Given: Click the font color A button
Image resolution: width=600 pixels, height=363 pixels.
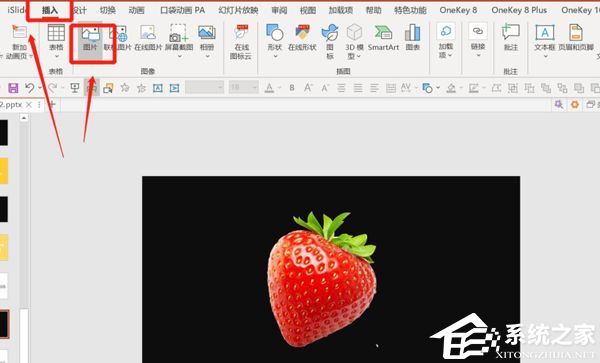Looking at the screenshot, I should click(x=269, y=88).
